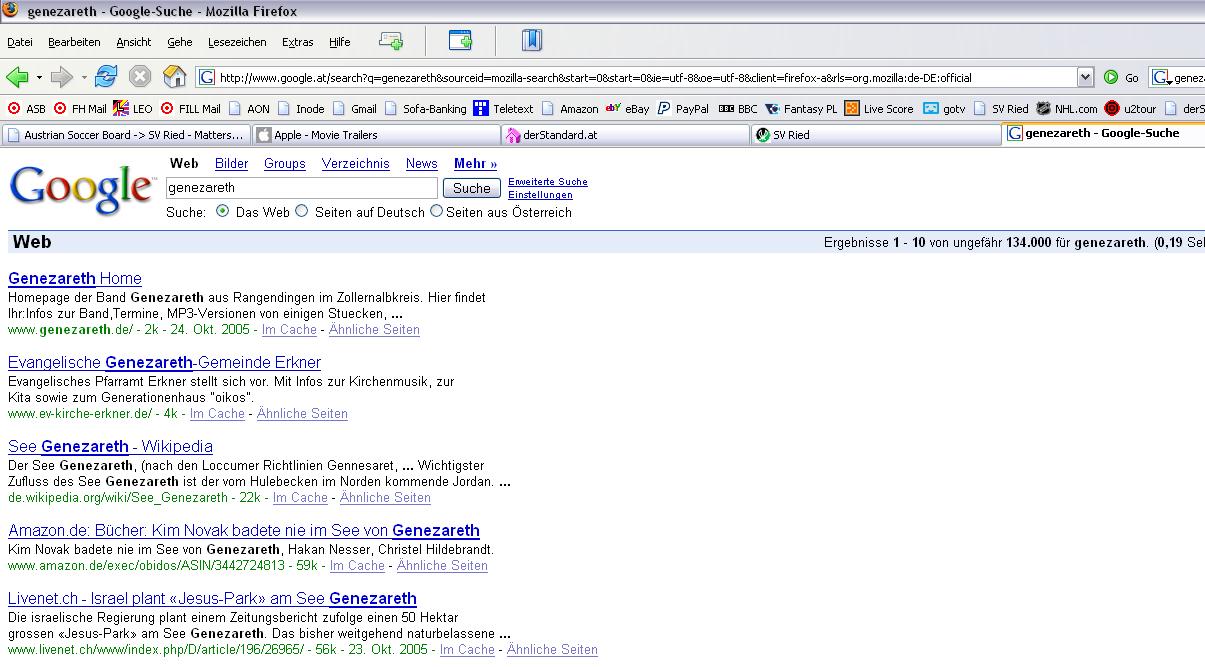Open the Datei menu
The height and width of the screenshot is (667, 1205).
(x=20, y=42)
